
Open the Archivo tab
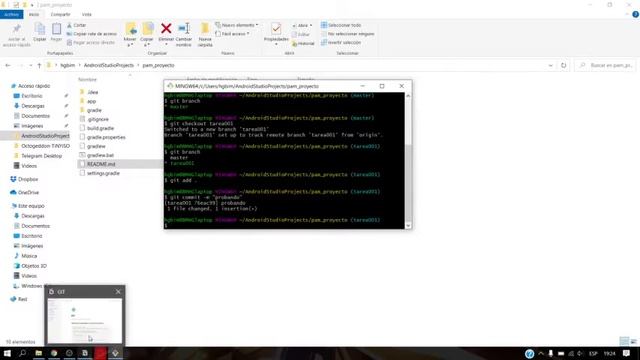(x=11, y=14)
